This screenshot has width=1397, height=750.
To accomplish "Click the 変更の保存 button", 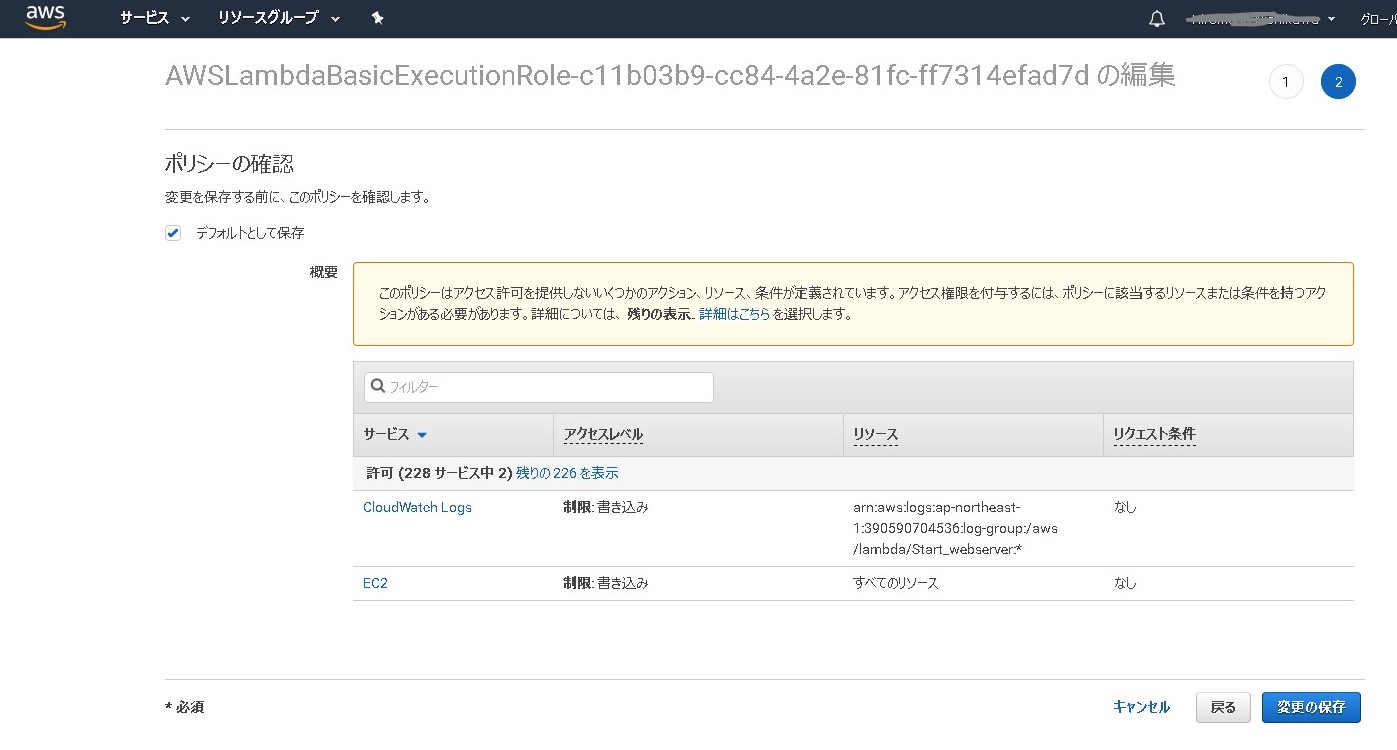I will (x=1311, y=707).
